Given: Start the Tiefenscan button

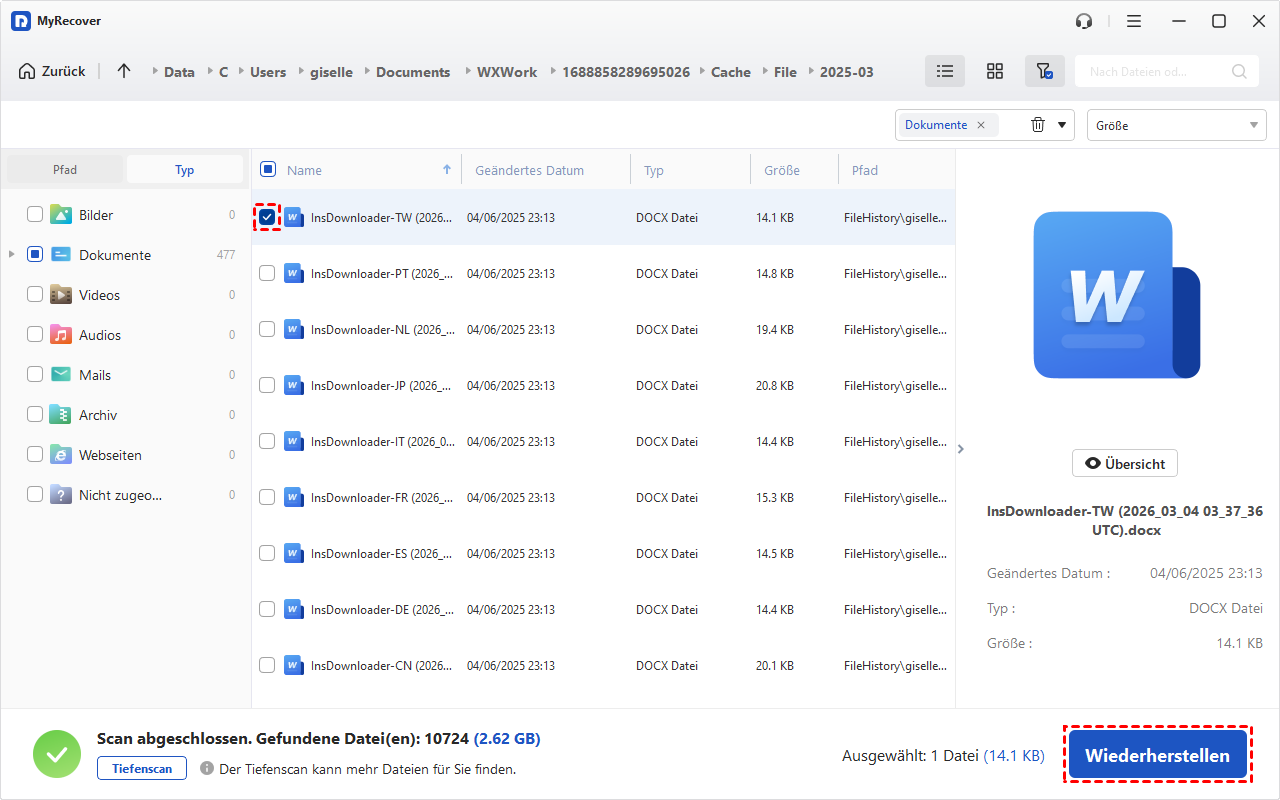Looking at the screenshot, I should coord(141,768).
